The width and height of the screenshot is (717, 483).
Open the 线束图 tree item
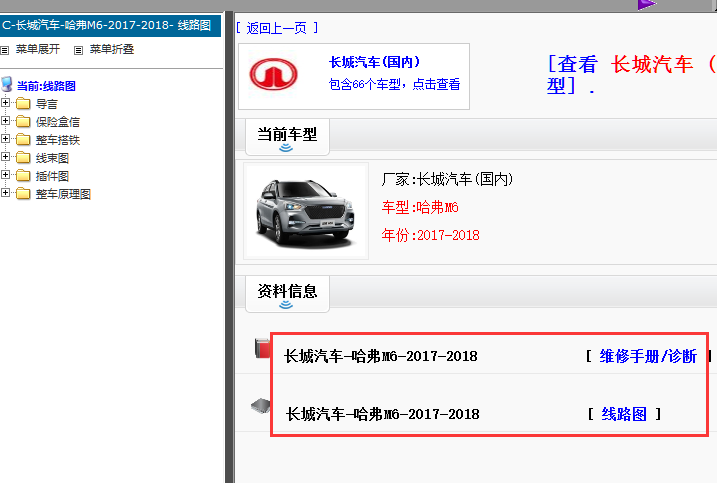tap(52, 158)
